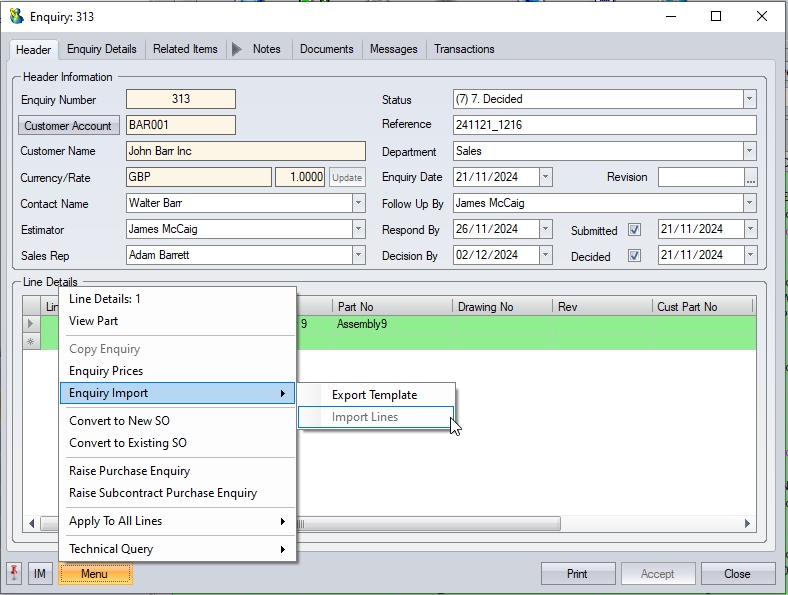Open the Department combo box list
788x595 pixels.
pos(749,151)
